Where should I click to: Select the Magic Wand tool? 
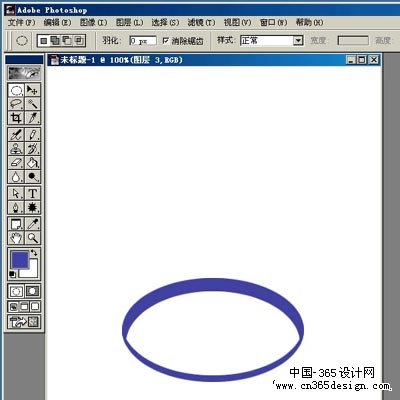(x=33, y=104)
